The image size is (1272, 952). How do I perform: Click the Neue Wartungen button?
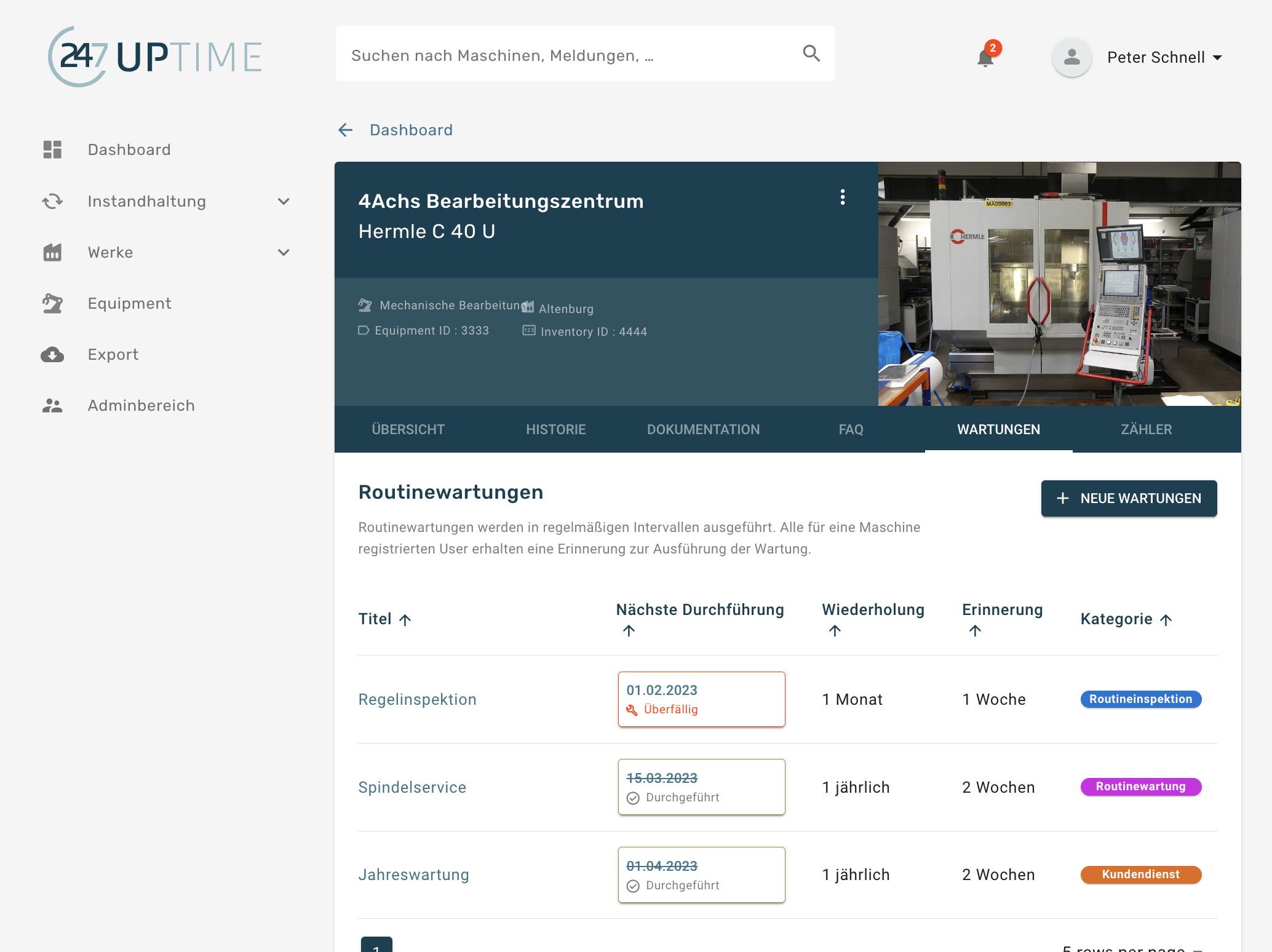[1129, 498]
